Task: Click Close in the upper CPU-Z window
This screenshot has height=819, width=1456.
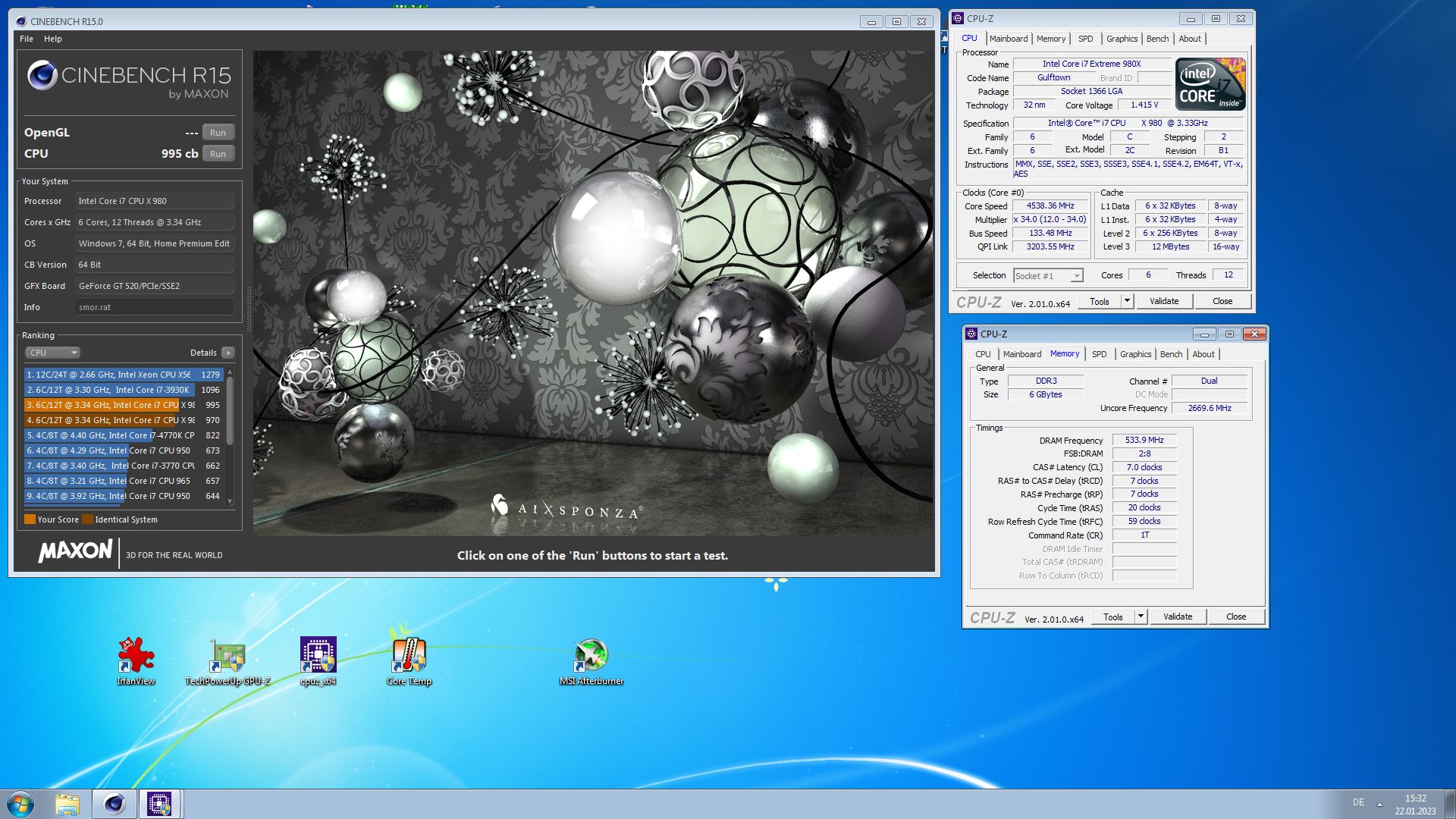Action: coord(1222,301)
